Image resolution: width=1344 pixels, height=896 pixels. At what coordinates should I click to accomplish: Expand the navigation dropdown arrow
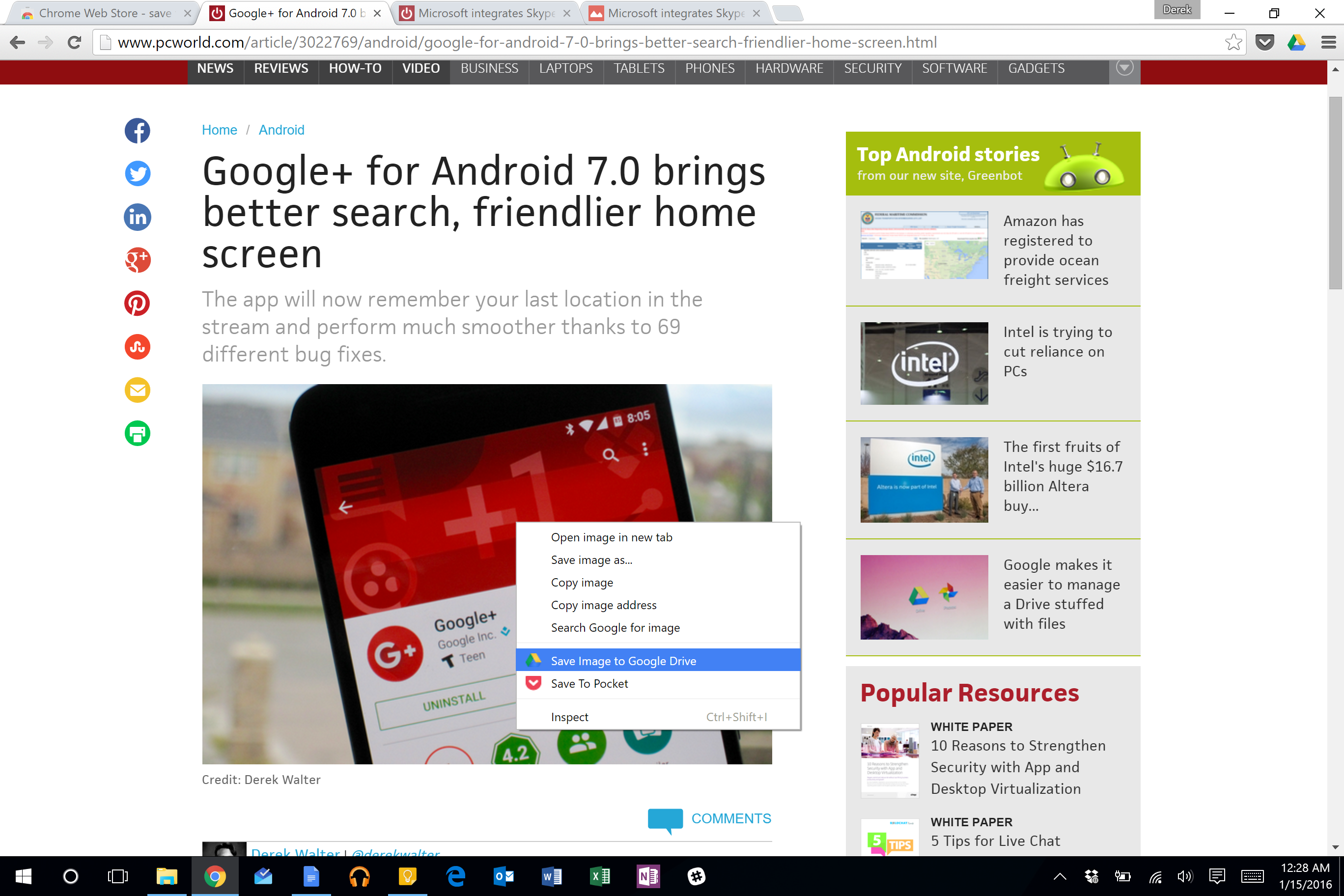(x=1124, y=67)
